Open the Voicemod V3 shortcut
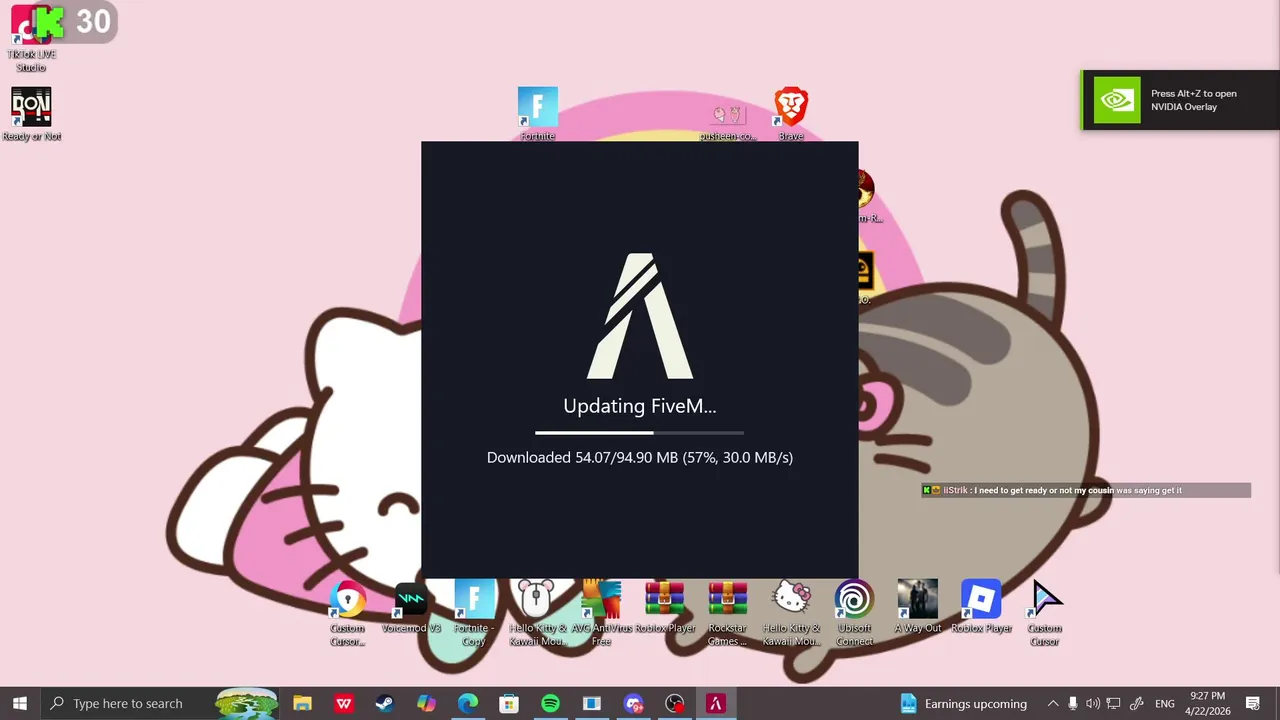 point(411,606)
